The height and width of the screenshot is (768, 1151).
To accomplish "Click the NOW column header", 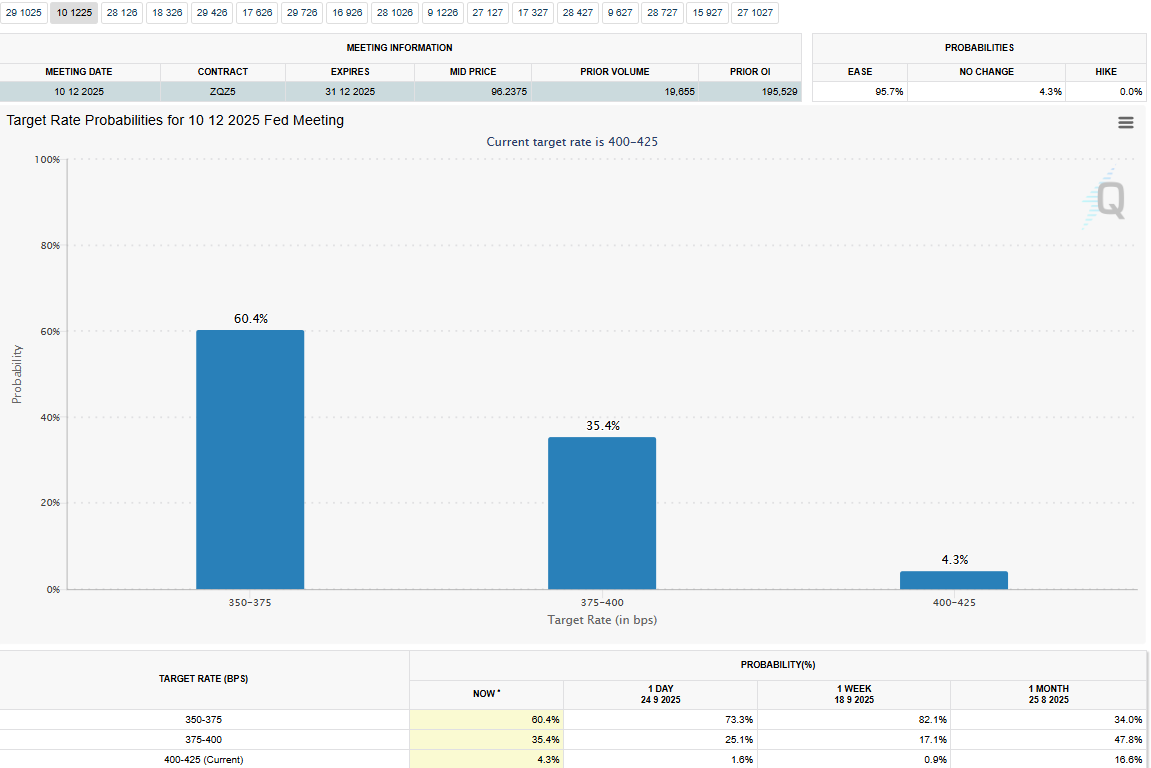I will click(486, 694).
